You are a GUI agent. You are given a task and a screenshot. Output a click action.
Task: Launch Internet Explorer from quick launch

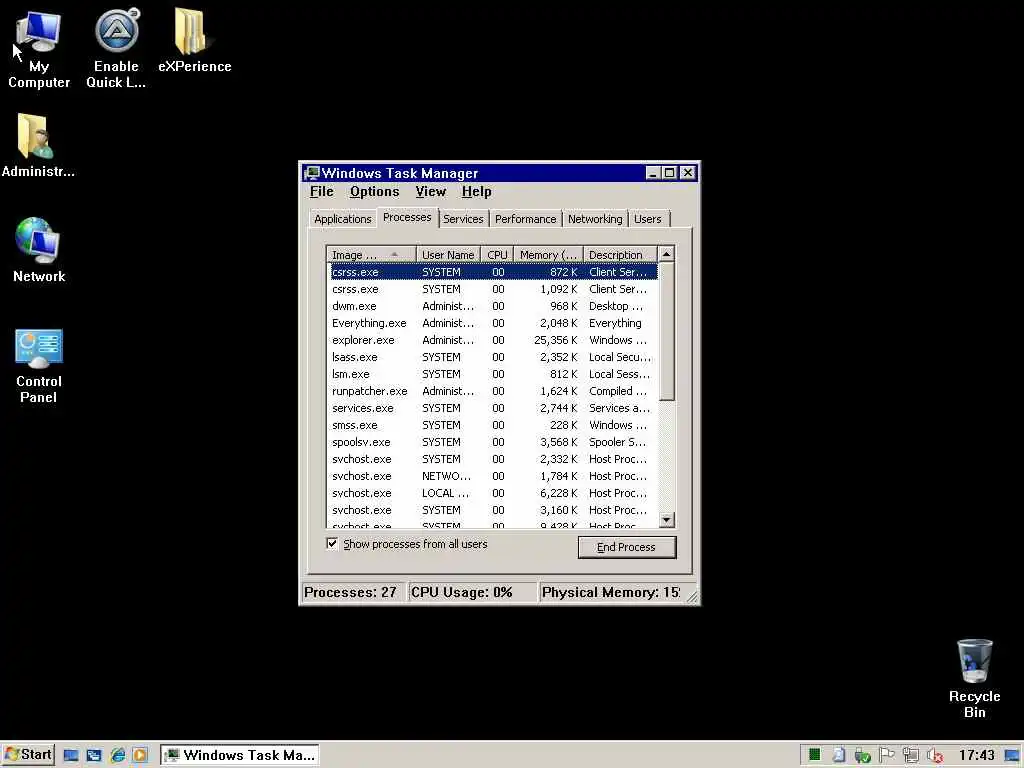point(118,756)
